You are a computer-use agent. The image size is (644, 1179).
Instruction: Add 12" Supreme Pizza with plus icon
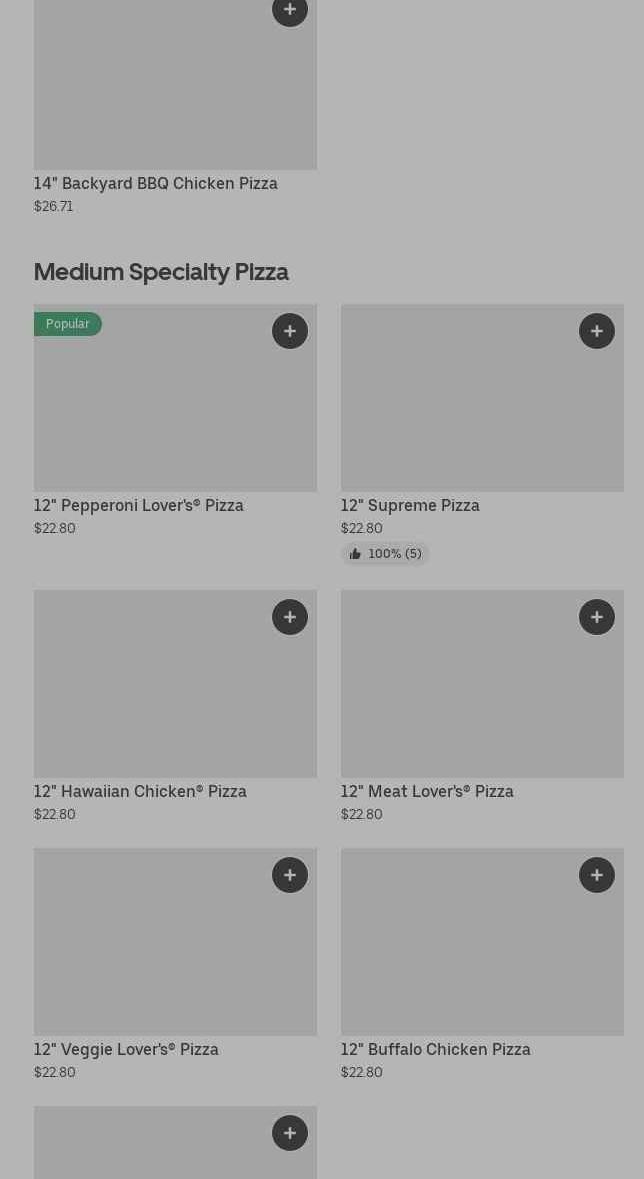[x=597, y=331]
